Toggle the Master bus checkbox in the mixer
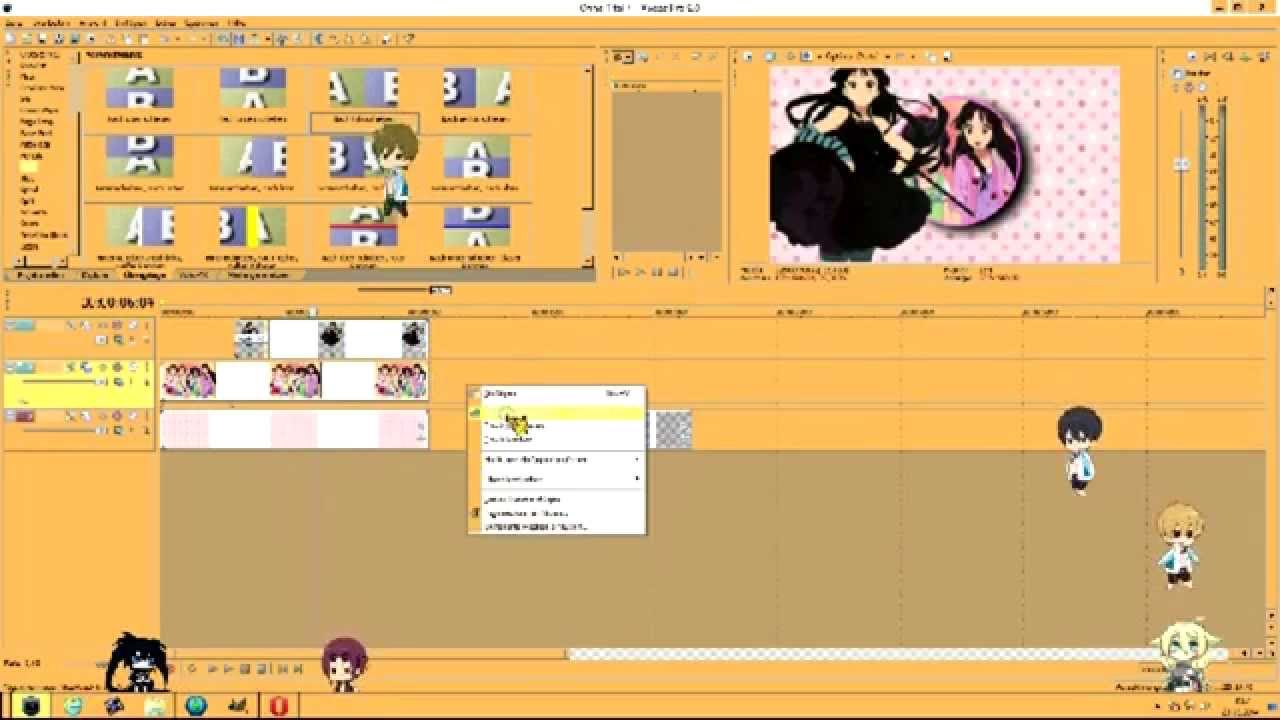The width and height of the screenshot is (1280, 720). coord(1178,75)
